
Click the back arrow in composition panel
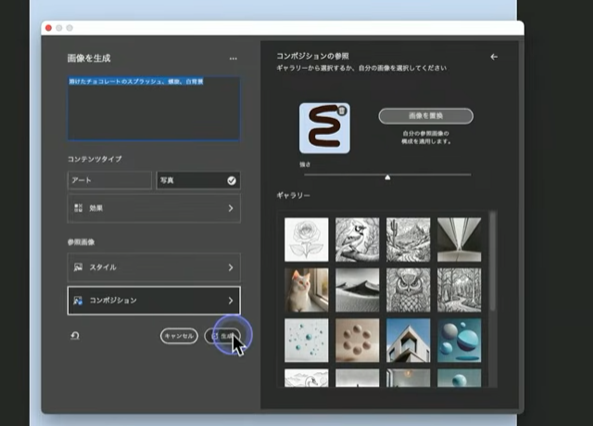[494, 57]
